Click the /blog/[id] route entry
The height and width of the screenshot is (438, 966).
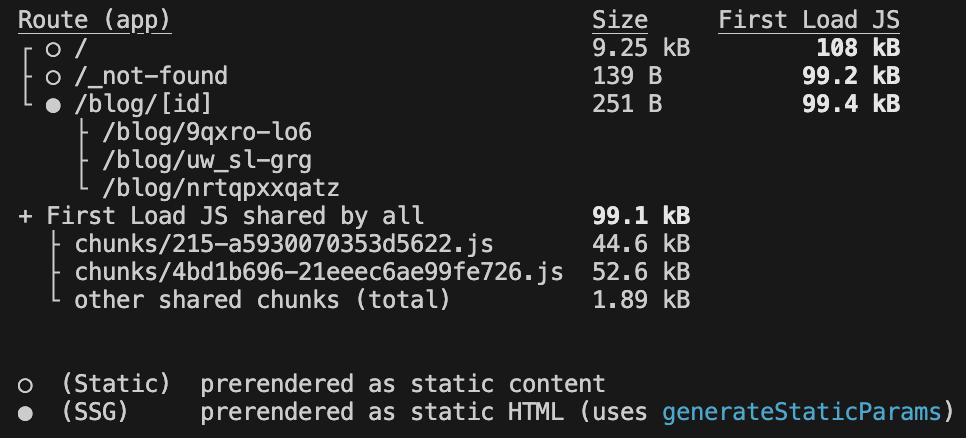(143, 104)
